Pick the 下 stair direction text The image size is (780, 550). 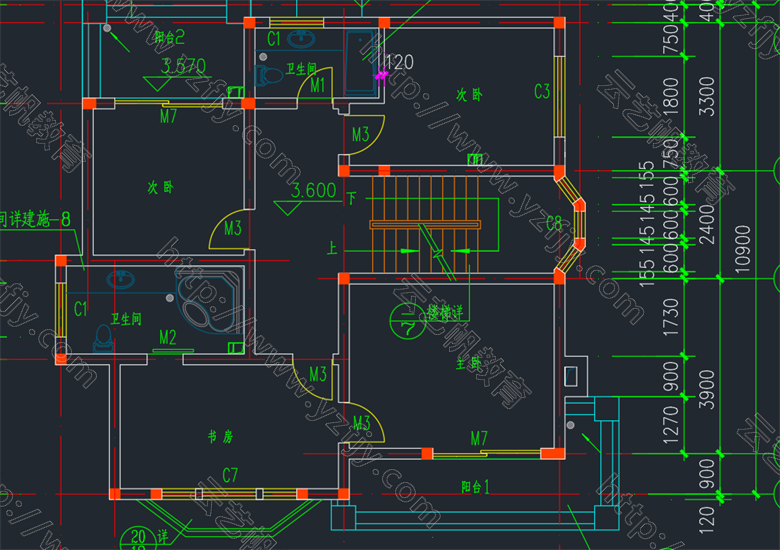pos(352,198)
